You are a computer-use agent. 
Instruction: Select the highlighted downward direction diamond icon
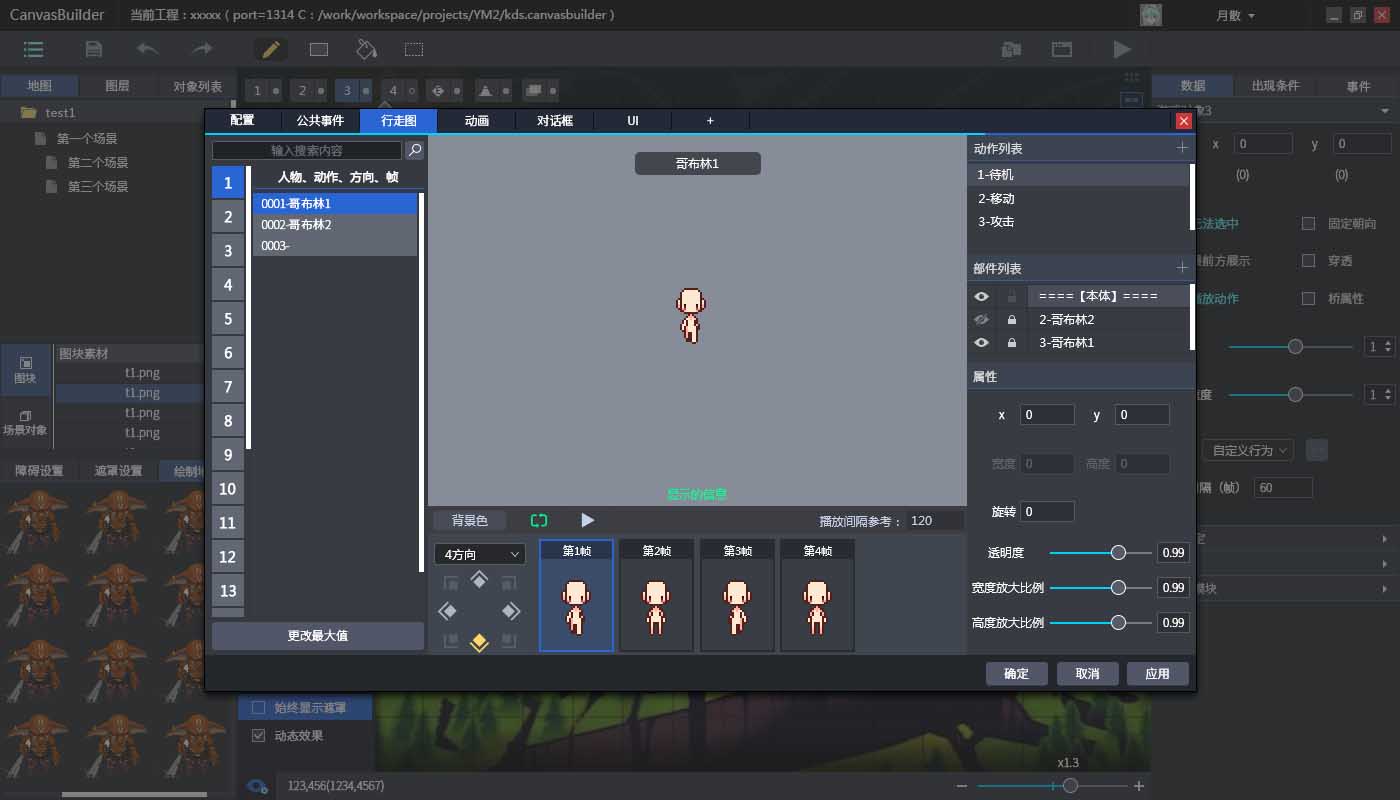479,642
